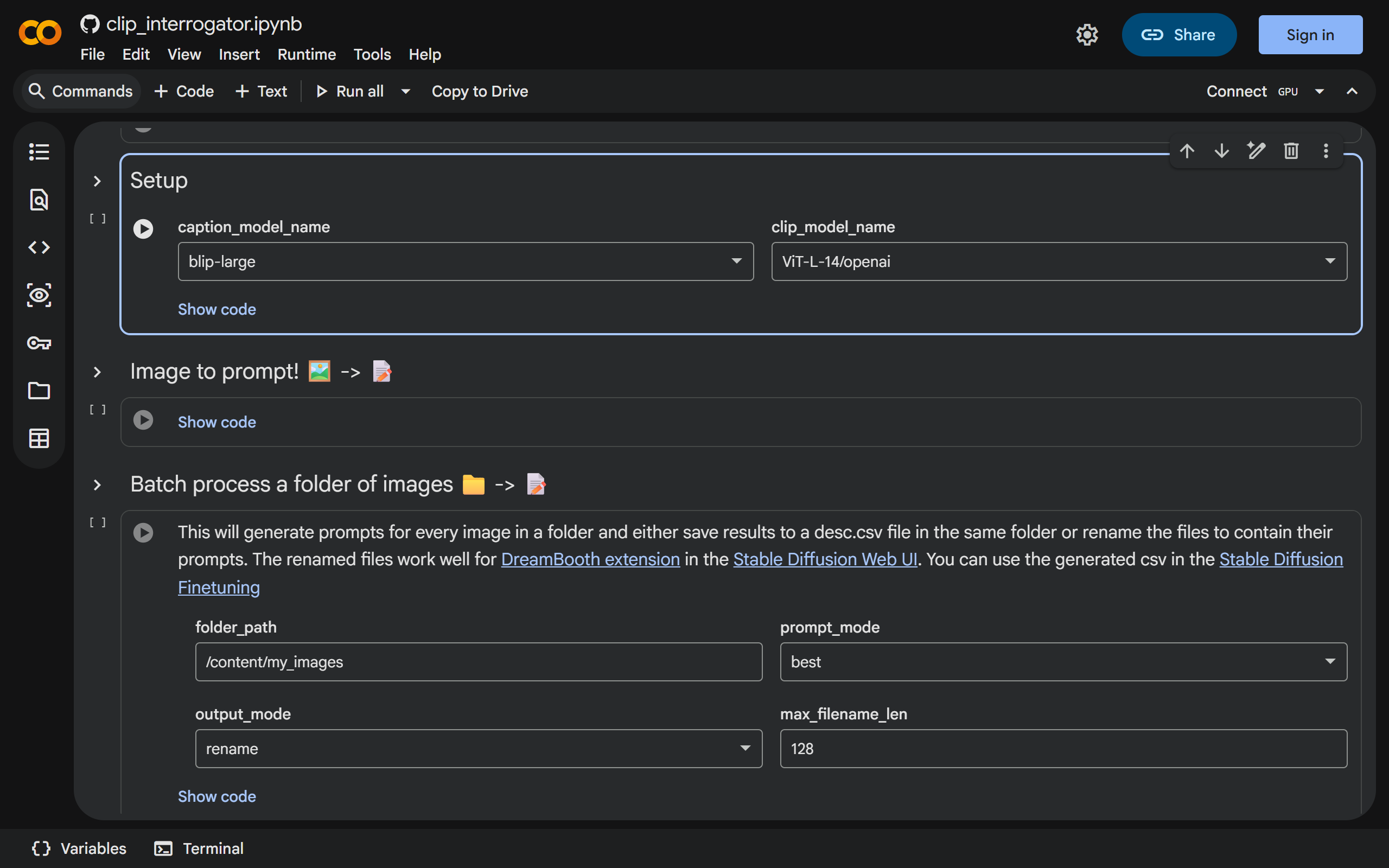
Task: Open the Edit menu
Action: [136, 55]
